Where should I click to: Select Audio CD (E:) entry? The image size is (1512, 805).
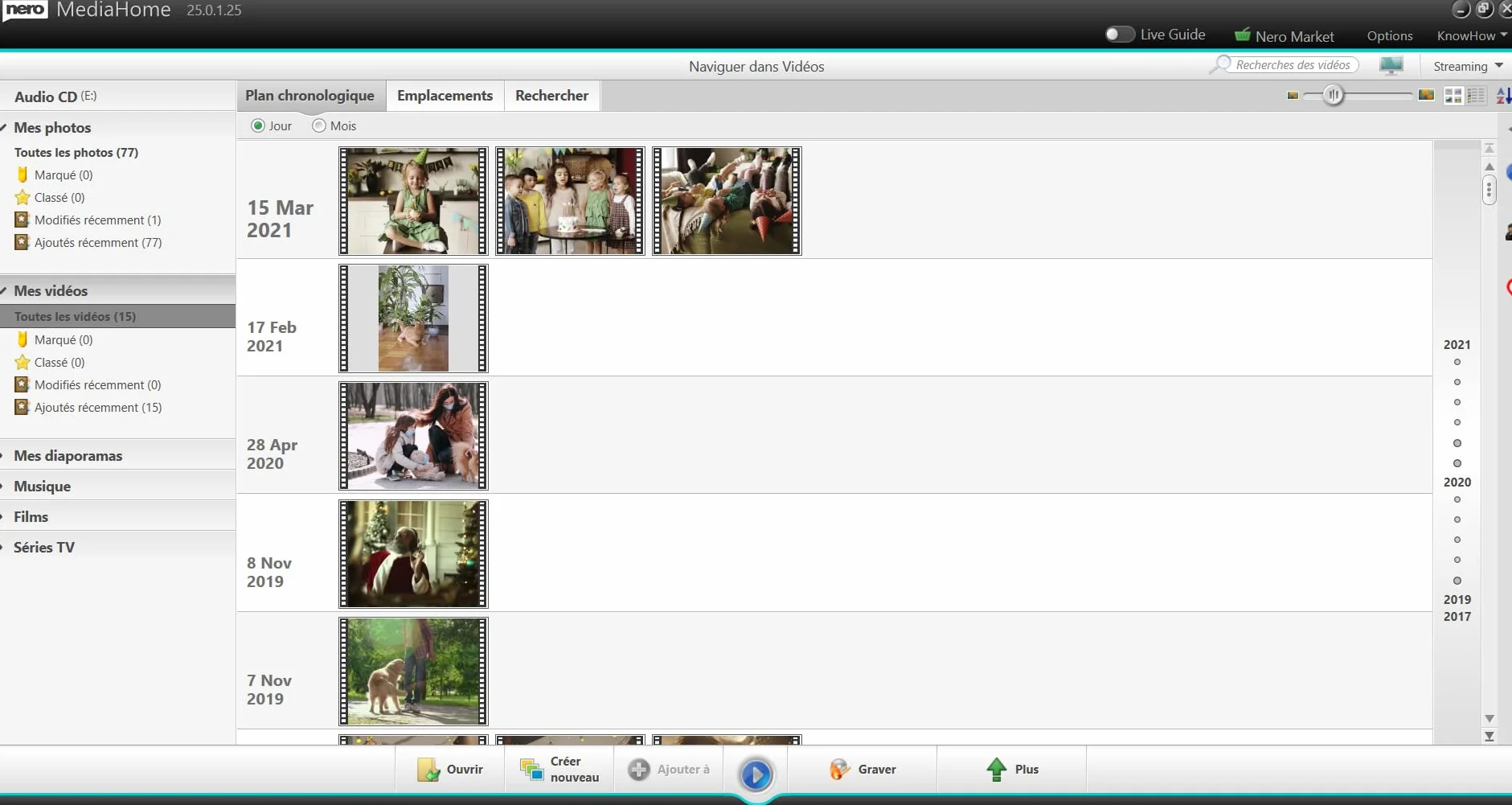tap(117, 96)
